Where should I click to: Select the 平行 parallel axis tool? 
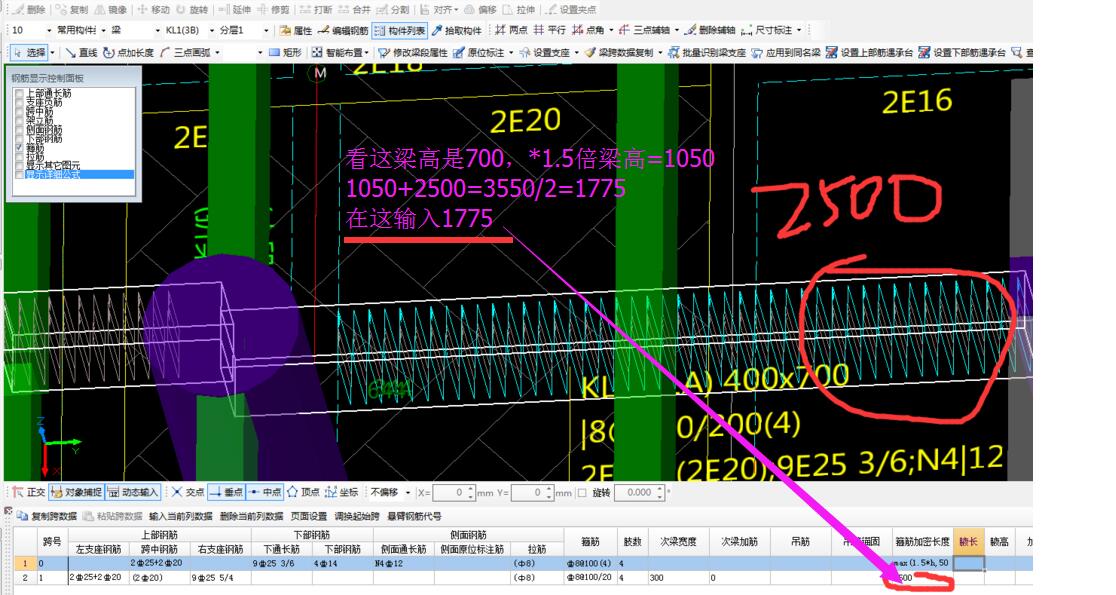[549, 31]
